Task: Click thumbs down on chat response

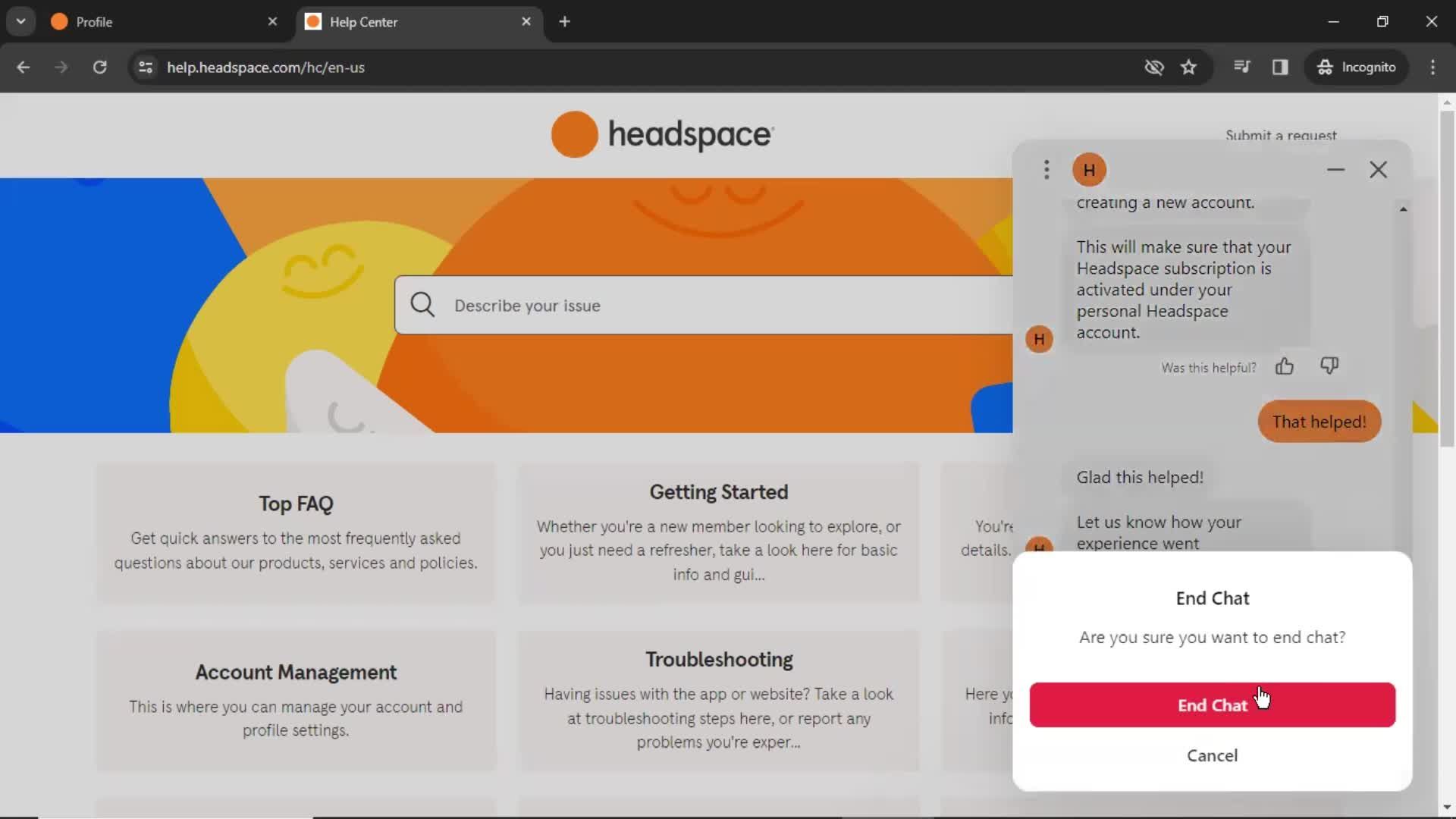Action: (1329, 366)
